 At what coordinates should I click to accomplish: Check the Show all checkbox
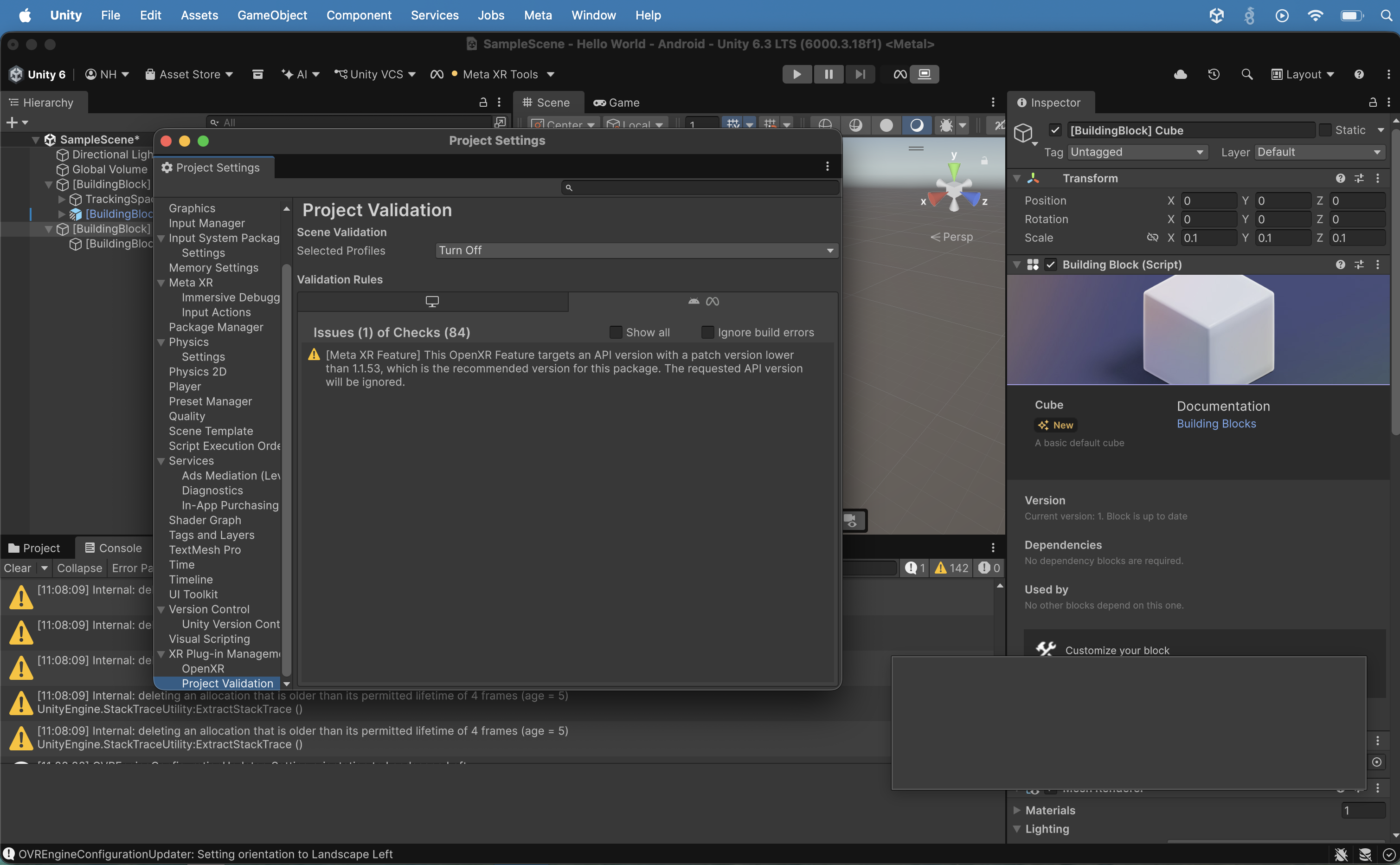616,332
